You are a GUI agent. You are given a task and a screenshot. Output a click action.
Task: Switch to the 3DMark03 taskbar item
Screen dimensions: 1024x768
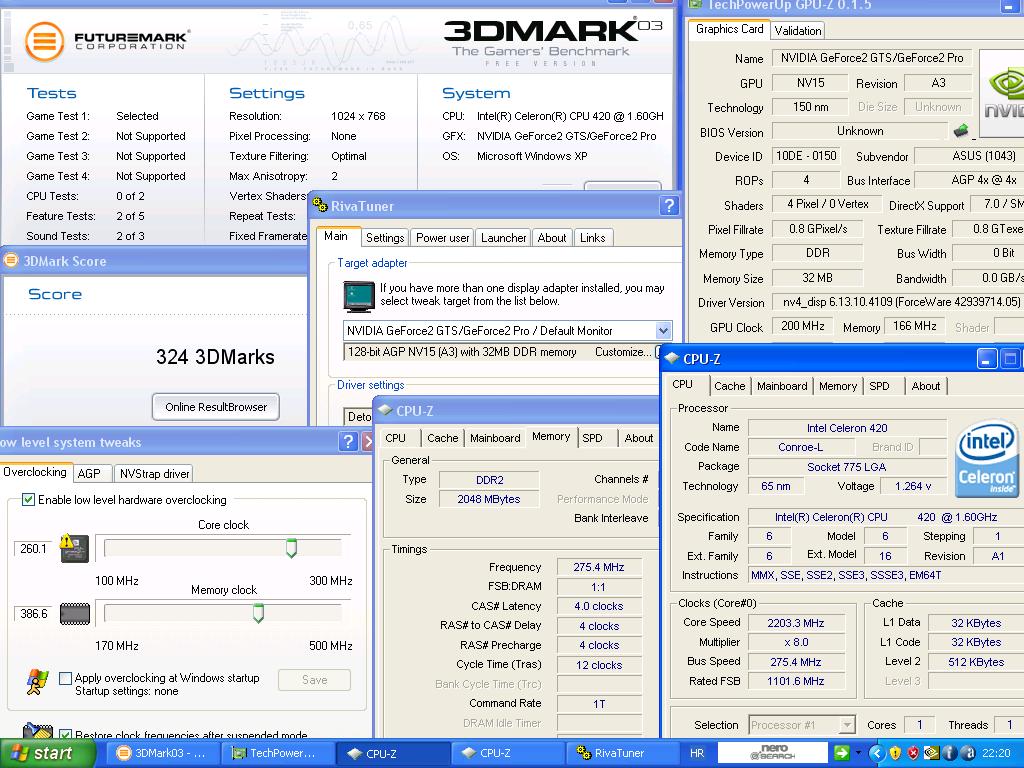pos(161,753)
